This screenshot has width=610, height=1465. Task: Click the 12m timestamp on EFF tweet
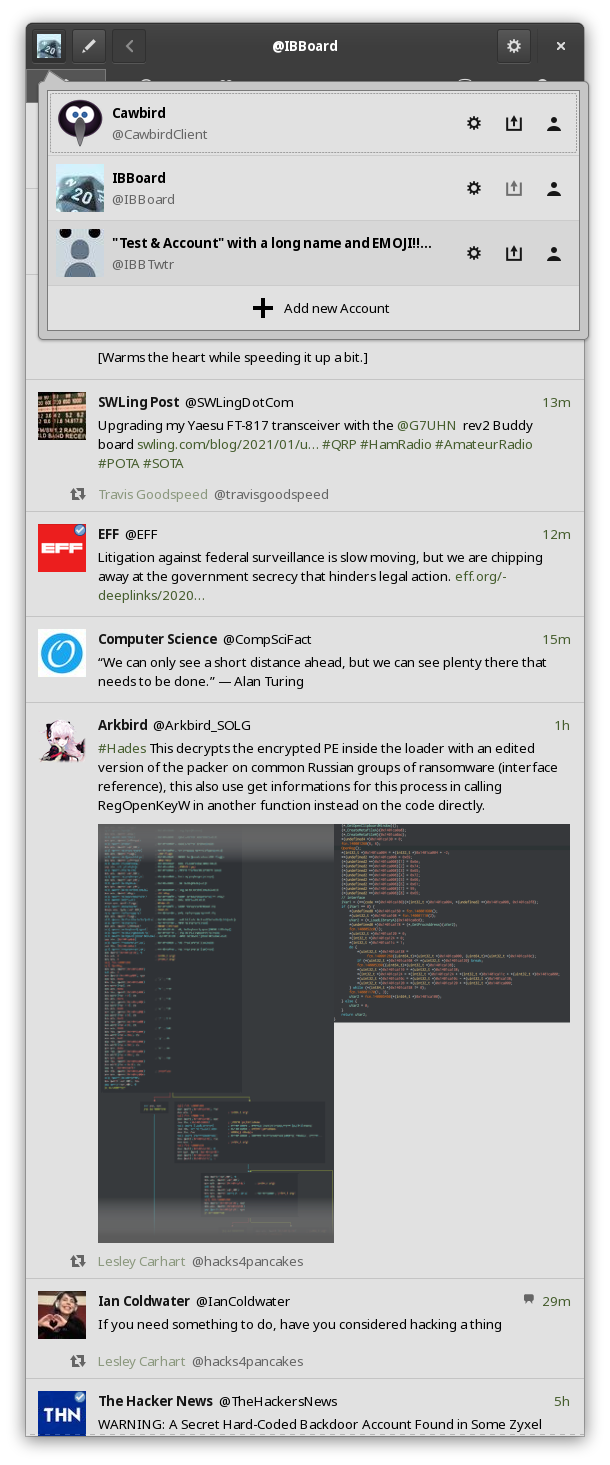coord(556,534)
